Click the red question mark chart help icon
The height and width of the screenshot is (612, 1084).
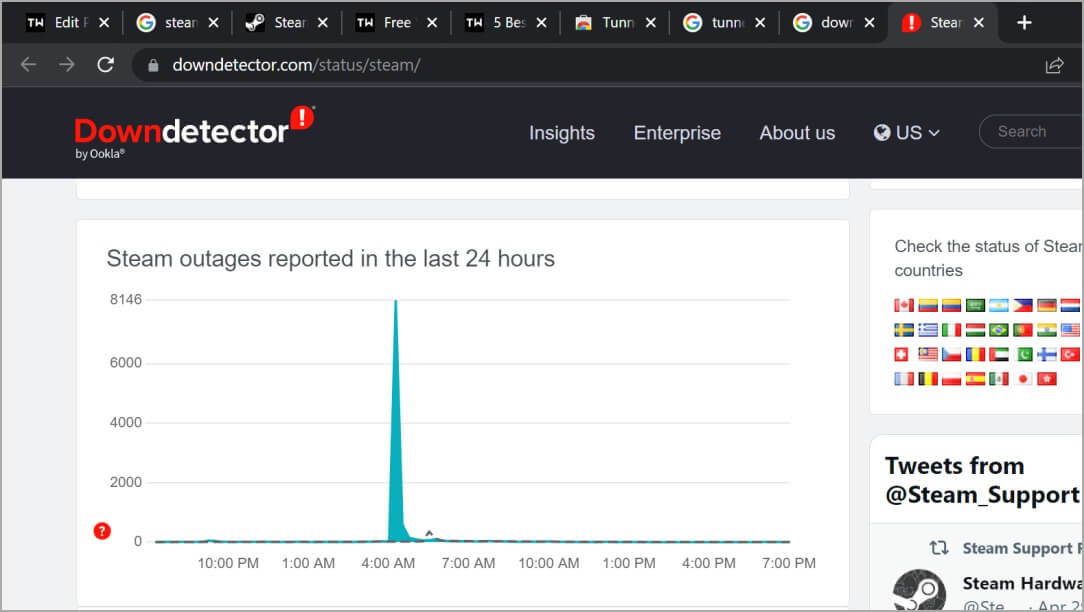pyautogui.click(x=102, y=530)
